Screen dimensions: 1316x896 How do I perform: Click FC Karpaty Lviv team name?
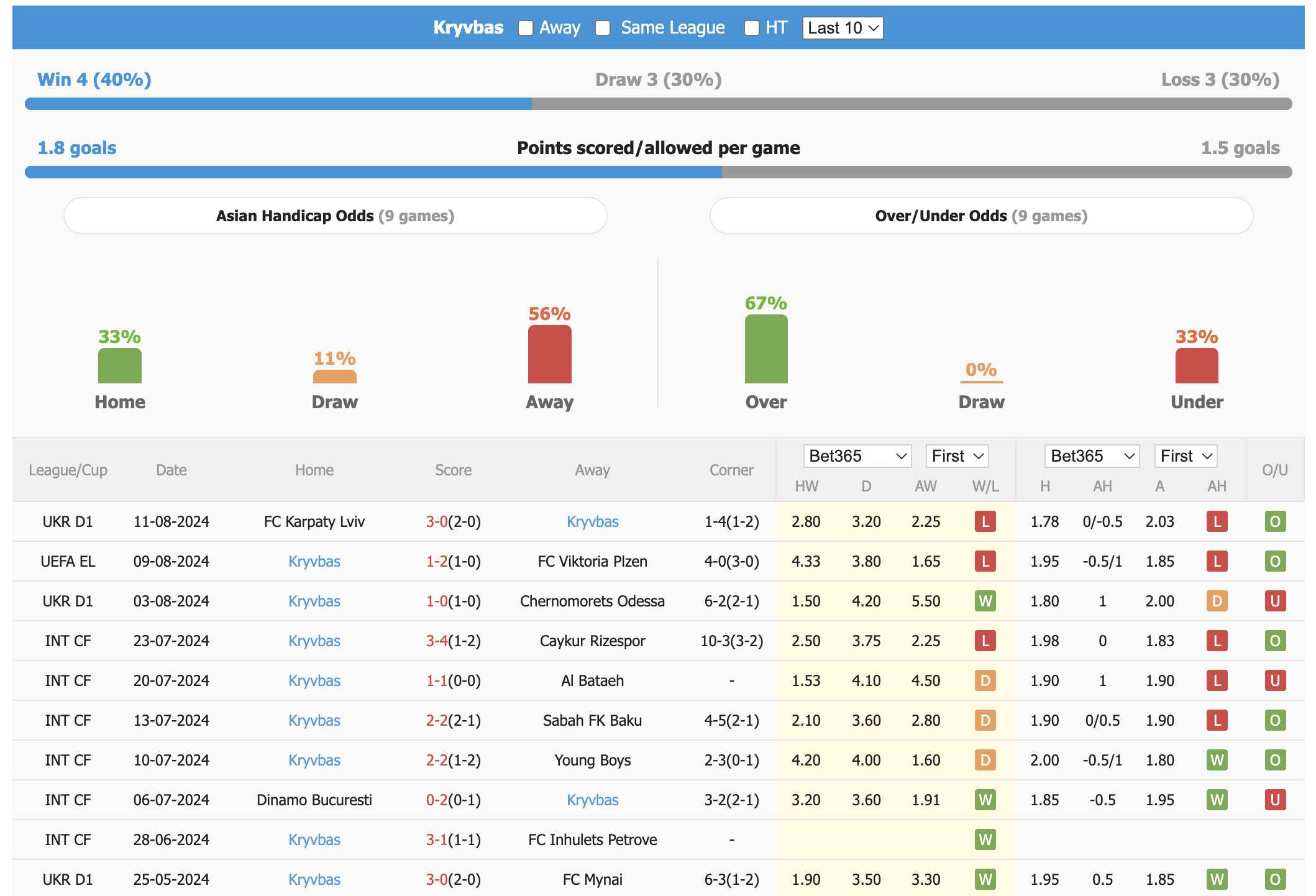[x=314, y=521]
